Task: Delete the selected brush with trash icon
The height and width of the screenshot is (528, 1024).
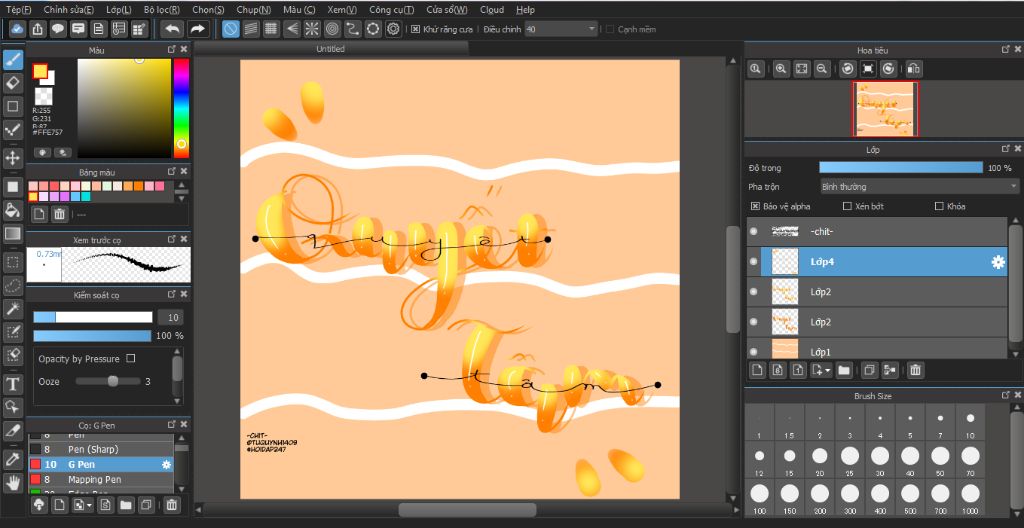Action: tap(171, 504)
